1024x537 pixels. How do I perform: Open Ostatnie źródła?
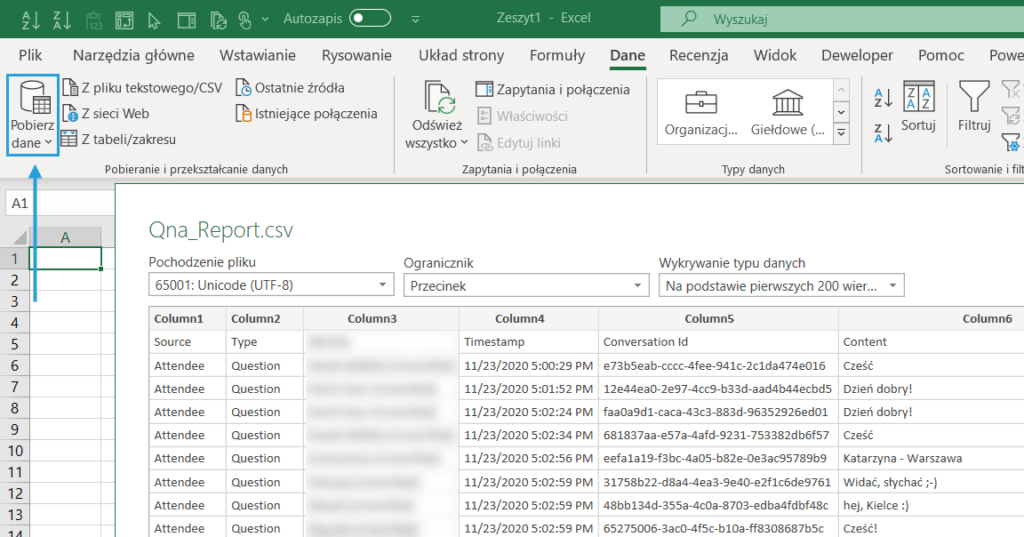[x=299, y=88]
